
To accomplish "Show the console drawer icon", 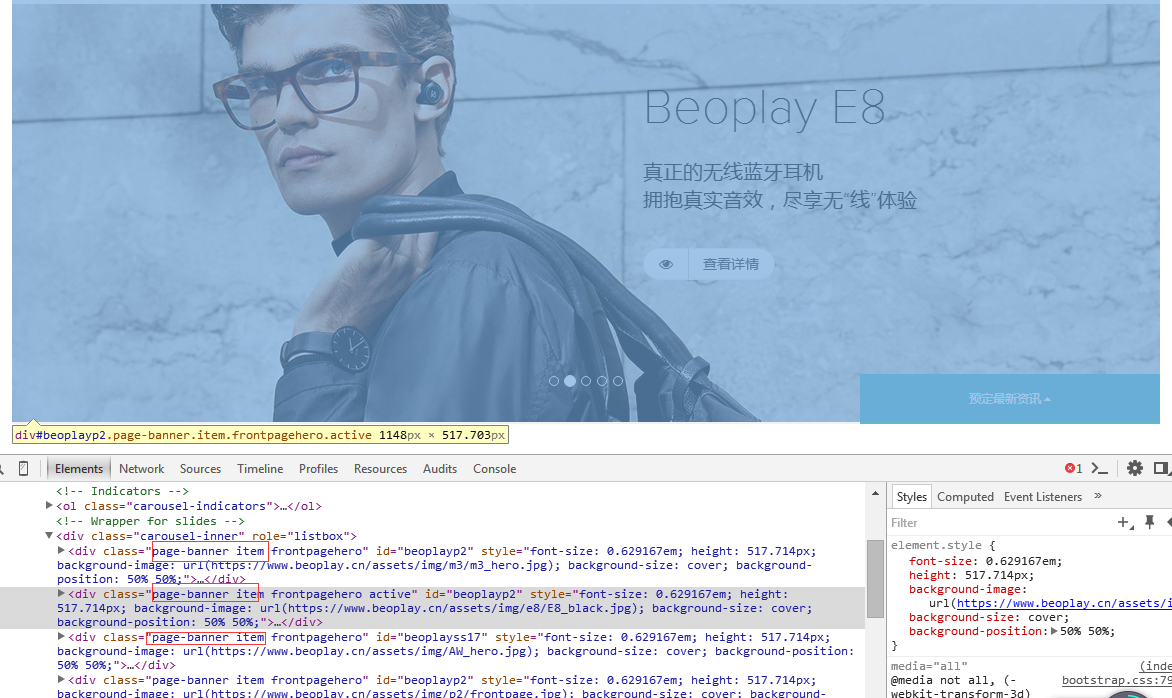I will 1099,469.
